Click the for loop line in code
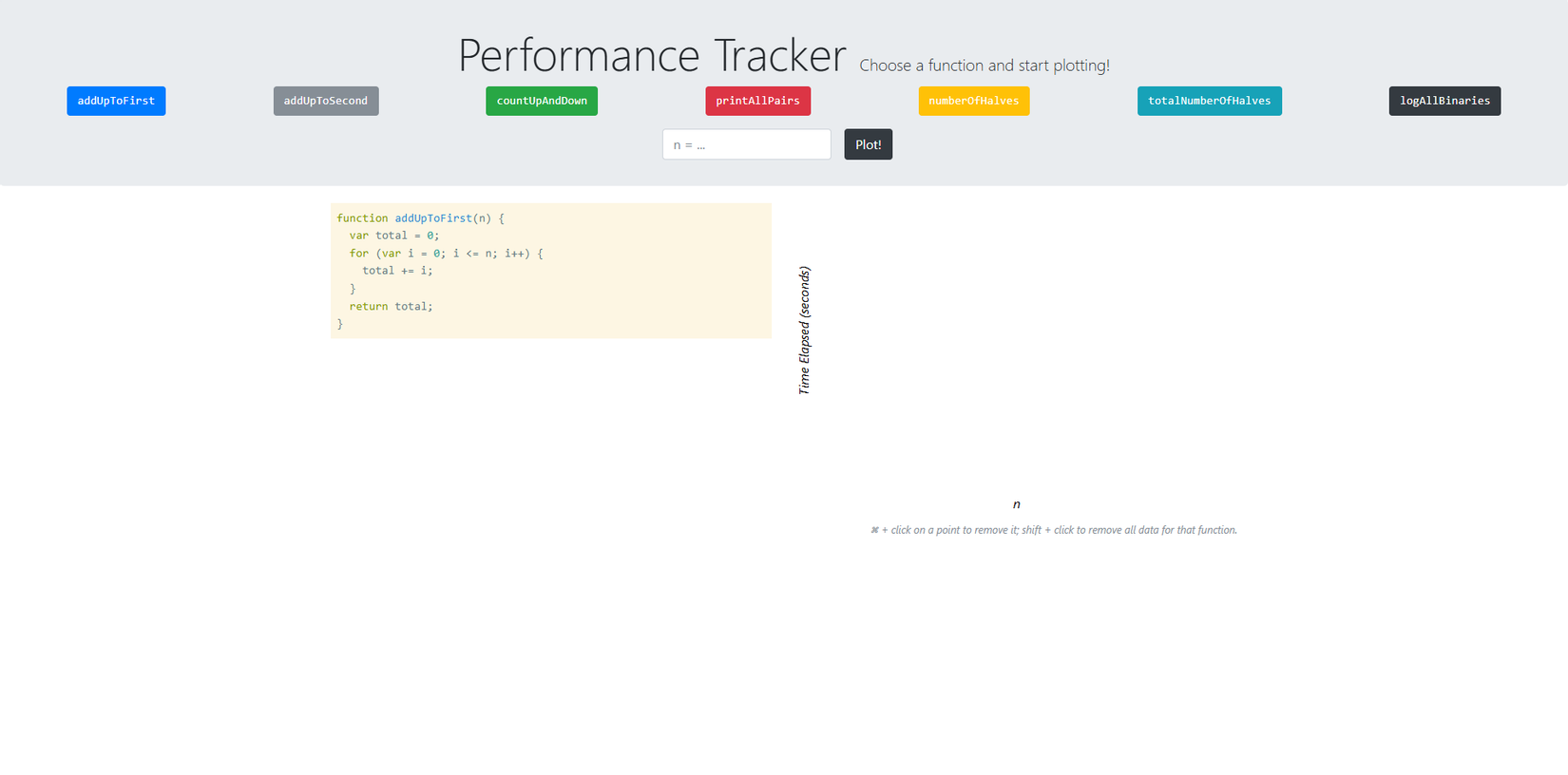Image resolution: width=1568 pixels, height=775 pixels. point(446,254)
